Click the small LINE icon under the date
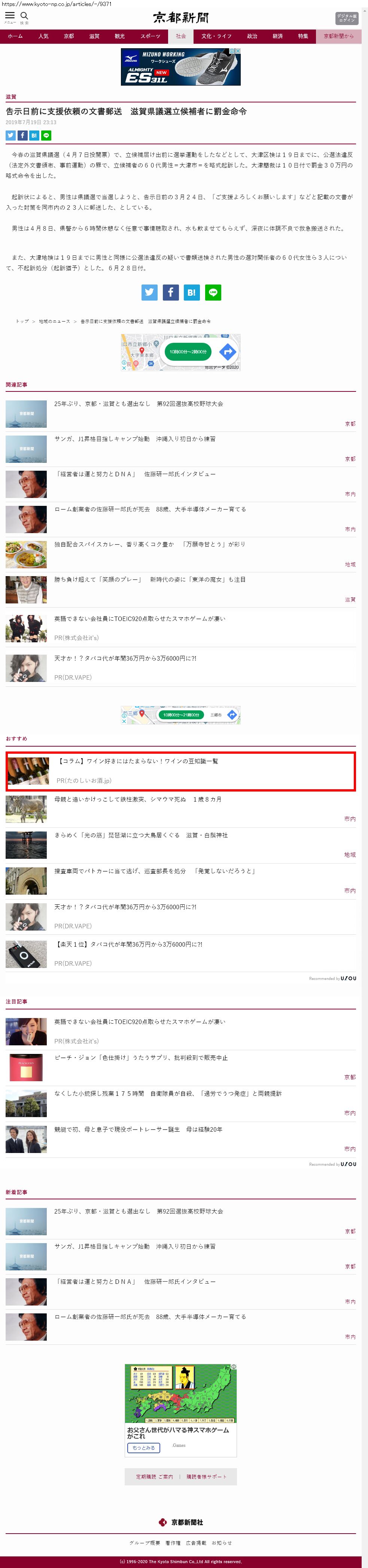The image size is (368, 1568). 46,136
